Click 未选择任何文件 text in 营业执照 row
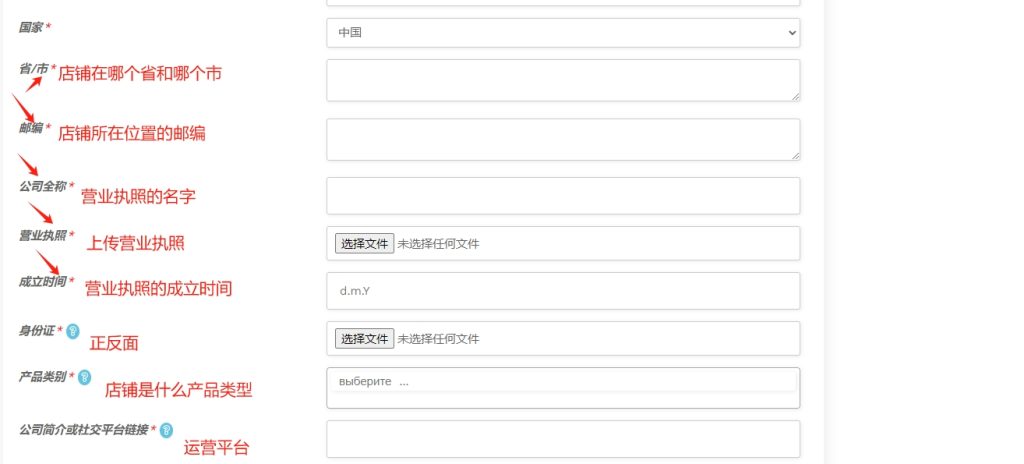 (438, 244)
